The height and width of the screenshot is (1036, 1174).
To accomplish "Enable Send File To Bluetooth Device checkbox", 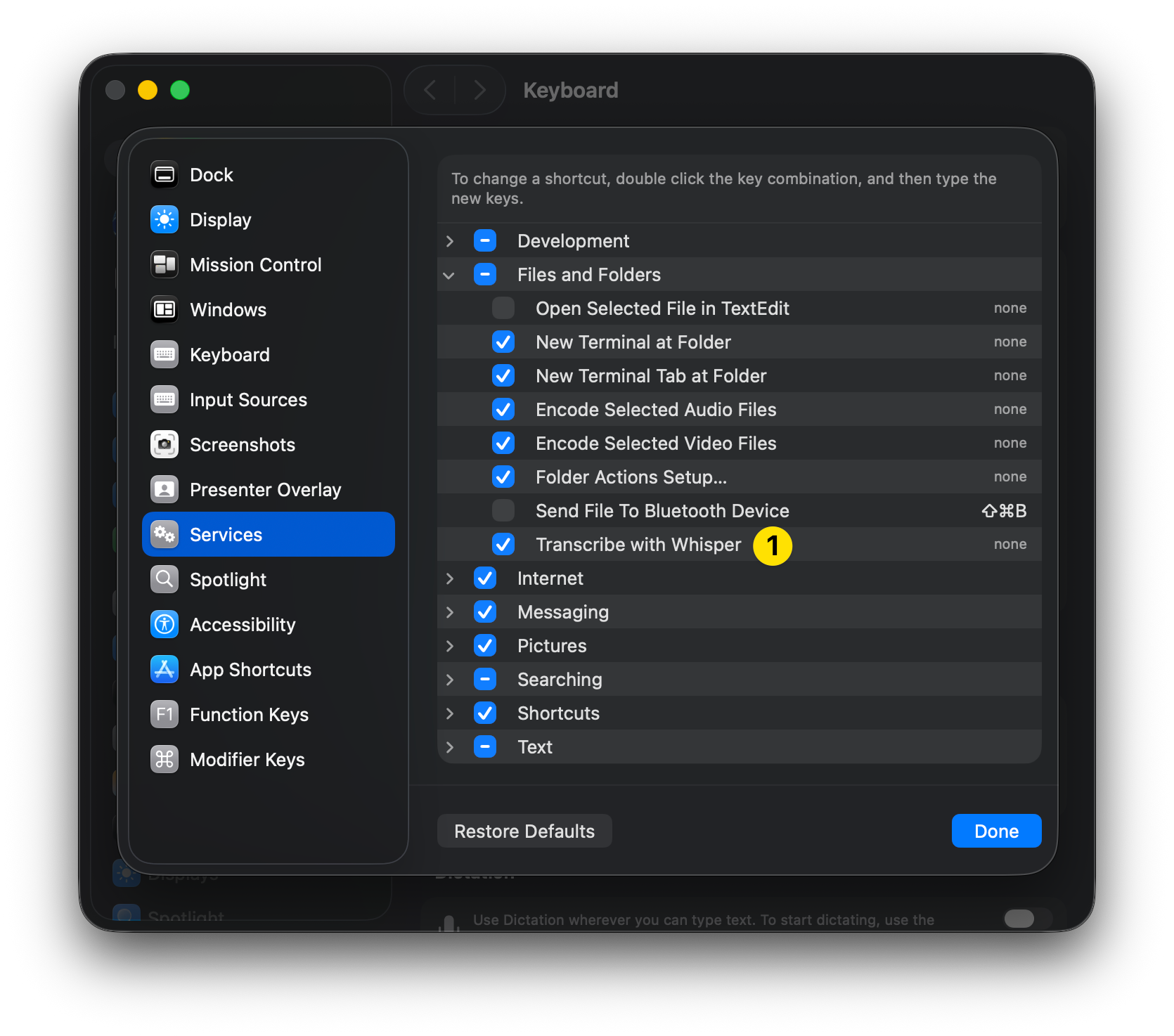I will click(503, 511).
